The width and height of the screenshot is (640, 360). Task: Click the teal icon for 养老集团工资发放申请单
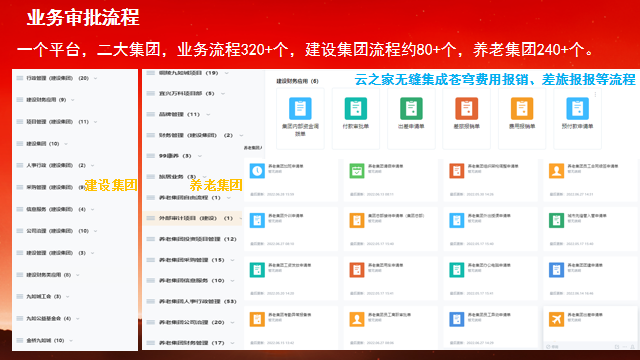coord(257,270)
